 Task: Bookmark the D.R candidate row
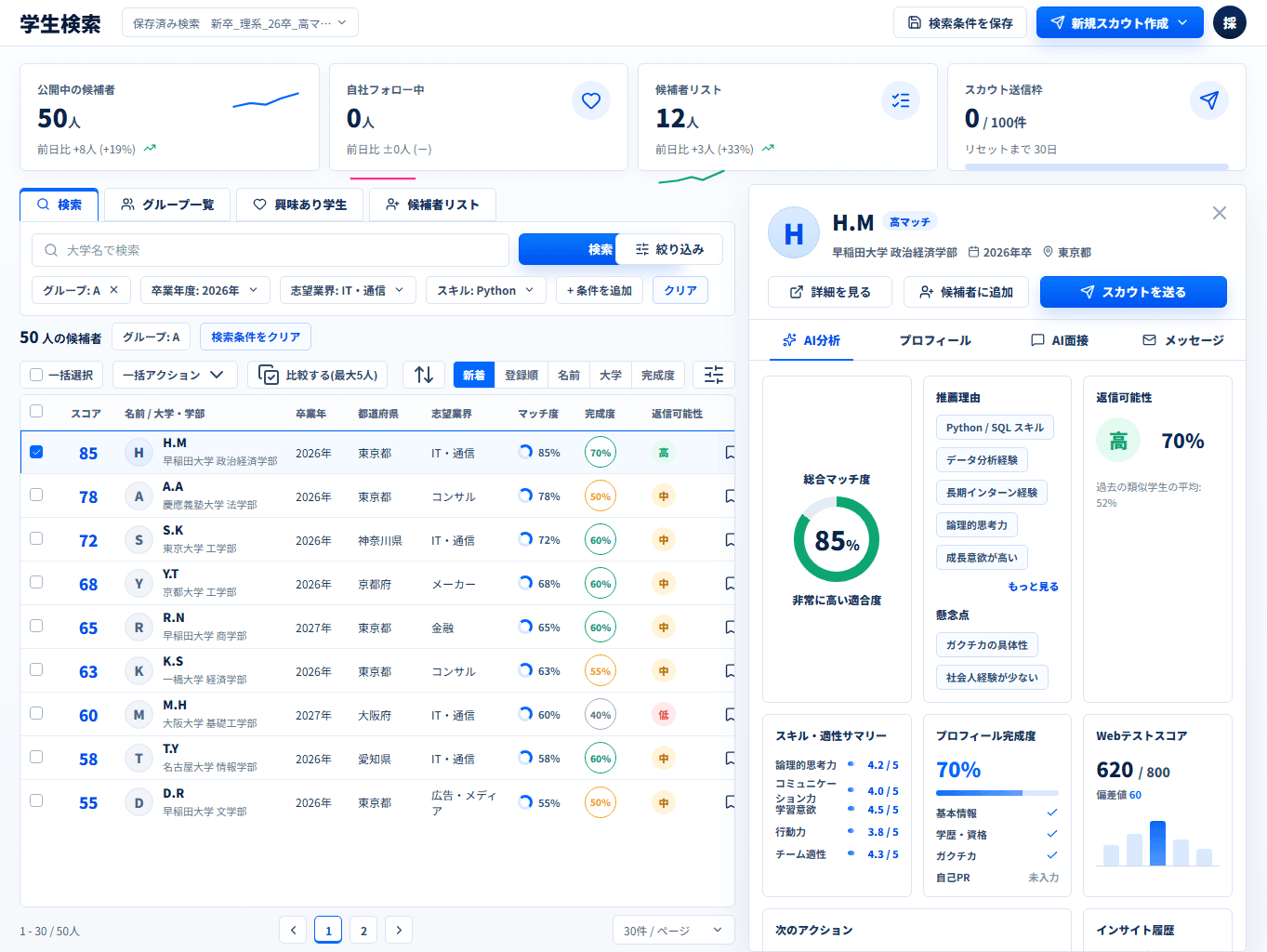pos(730,802)
